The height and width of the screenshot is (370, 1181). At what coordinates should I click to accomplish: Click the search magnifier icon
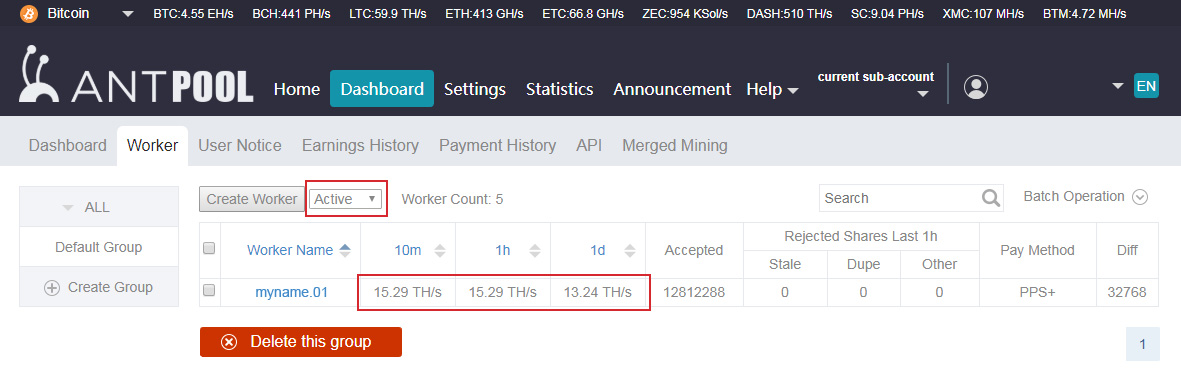992,198
